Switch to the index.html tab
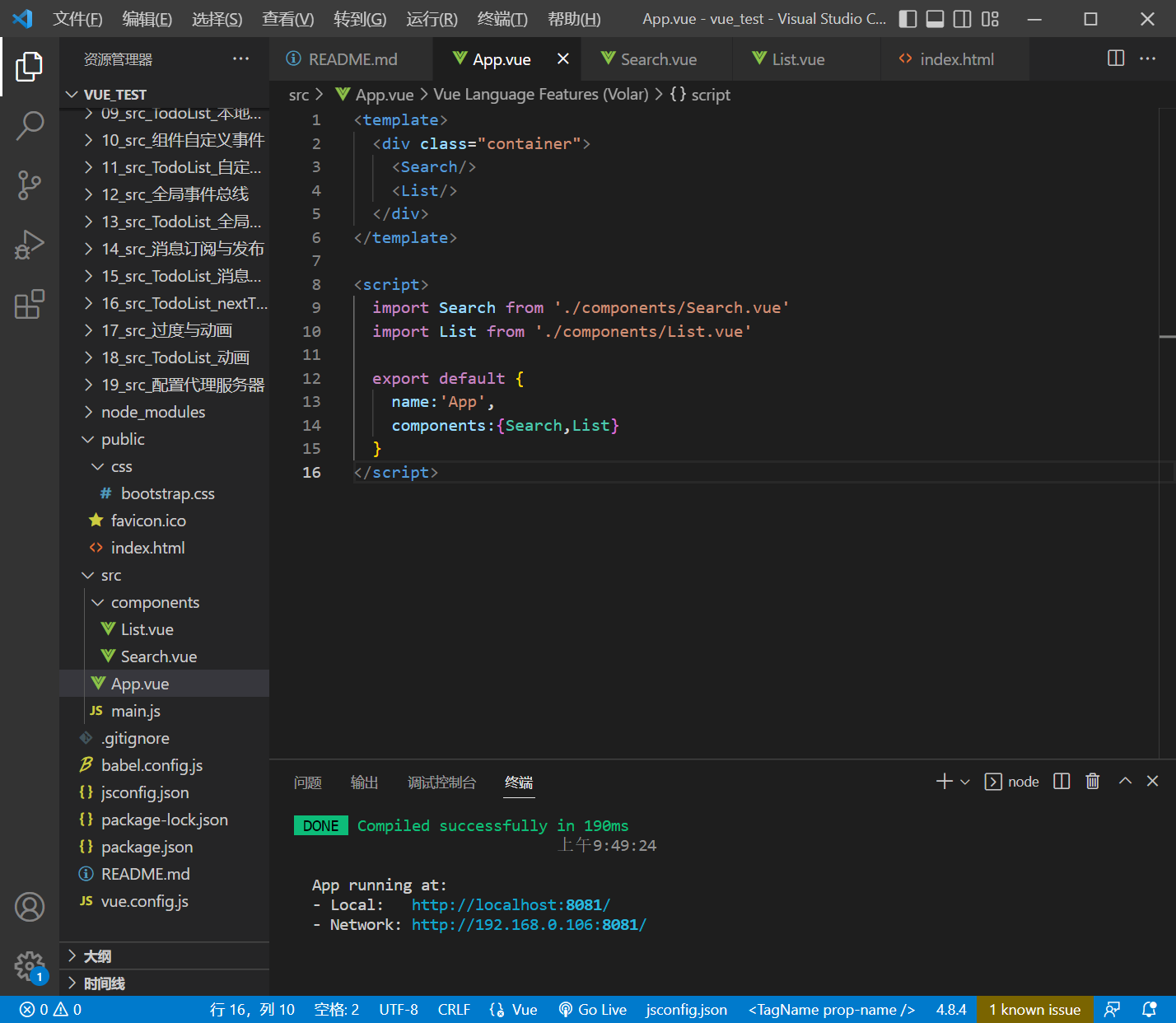Screen dimensions: 1176x1023 (x=956, y=59)
